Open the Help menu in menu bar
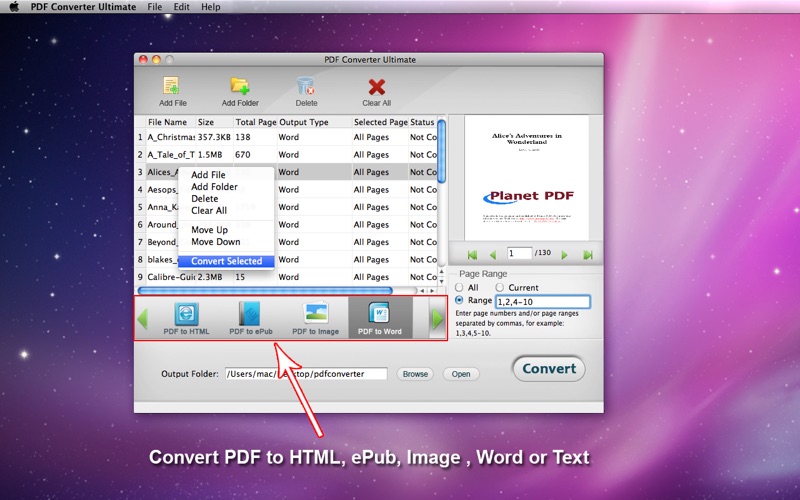Viewport: 800px width, 500px height. click(x=211, y=7)
